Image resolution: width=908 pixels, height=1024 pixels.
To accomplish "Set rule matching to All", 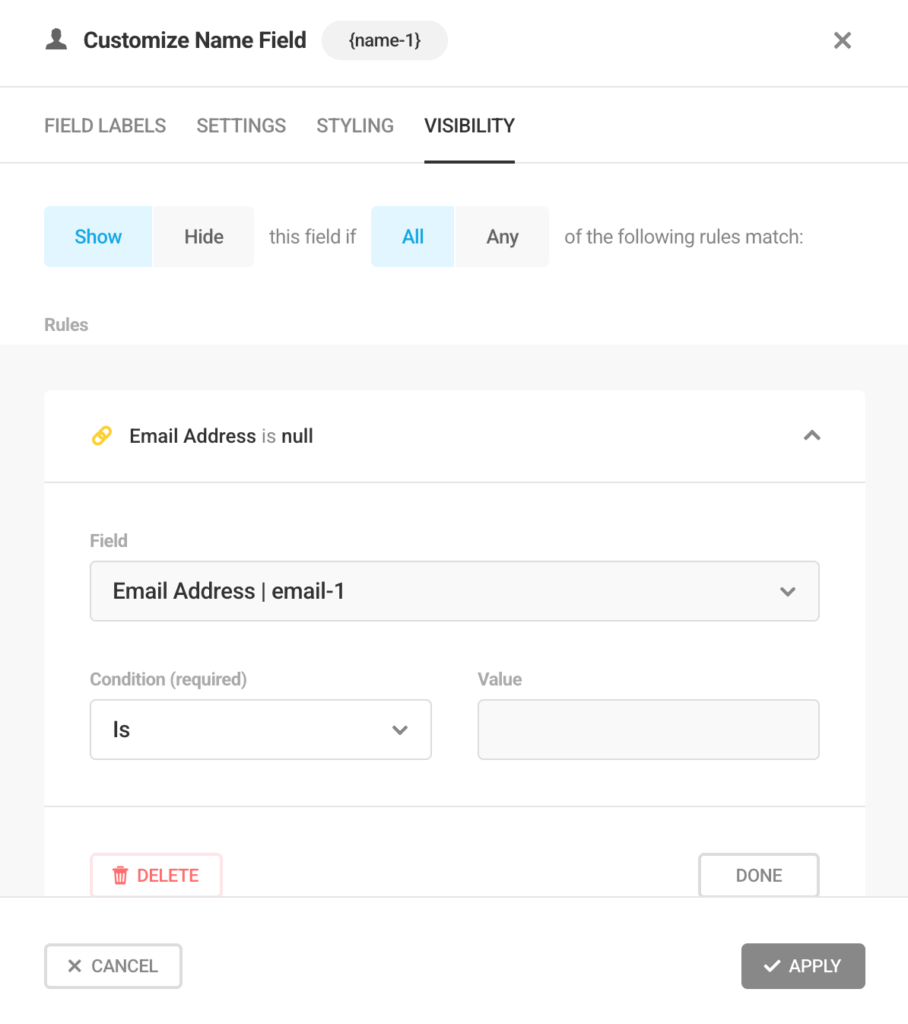I will 413,237.
